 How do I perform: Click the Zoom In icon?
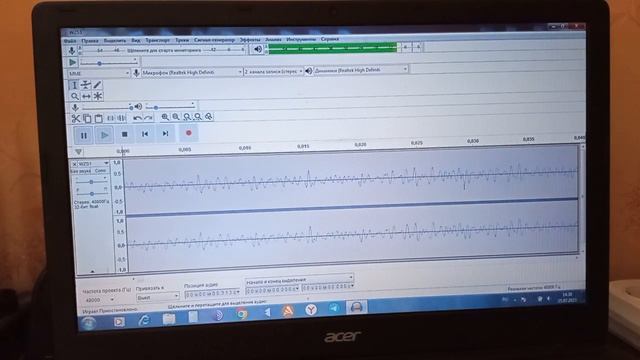[x=164, y=117]
